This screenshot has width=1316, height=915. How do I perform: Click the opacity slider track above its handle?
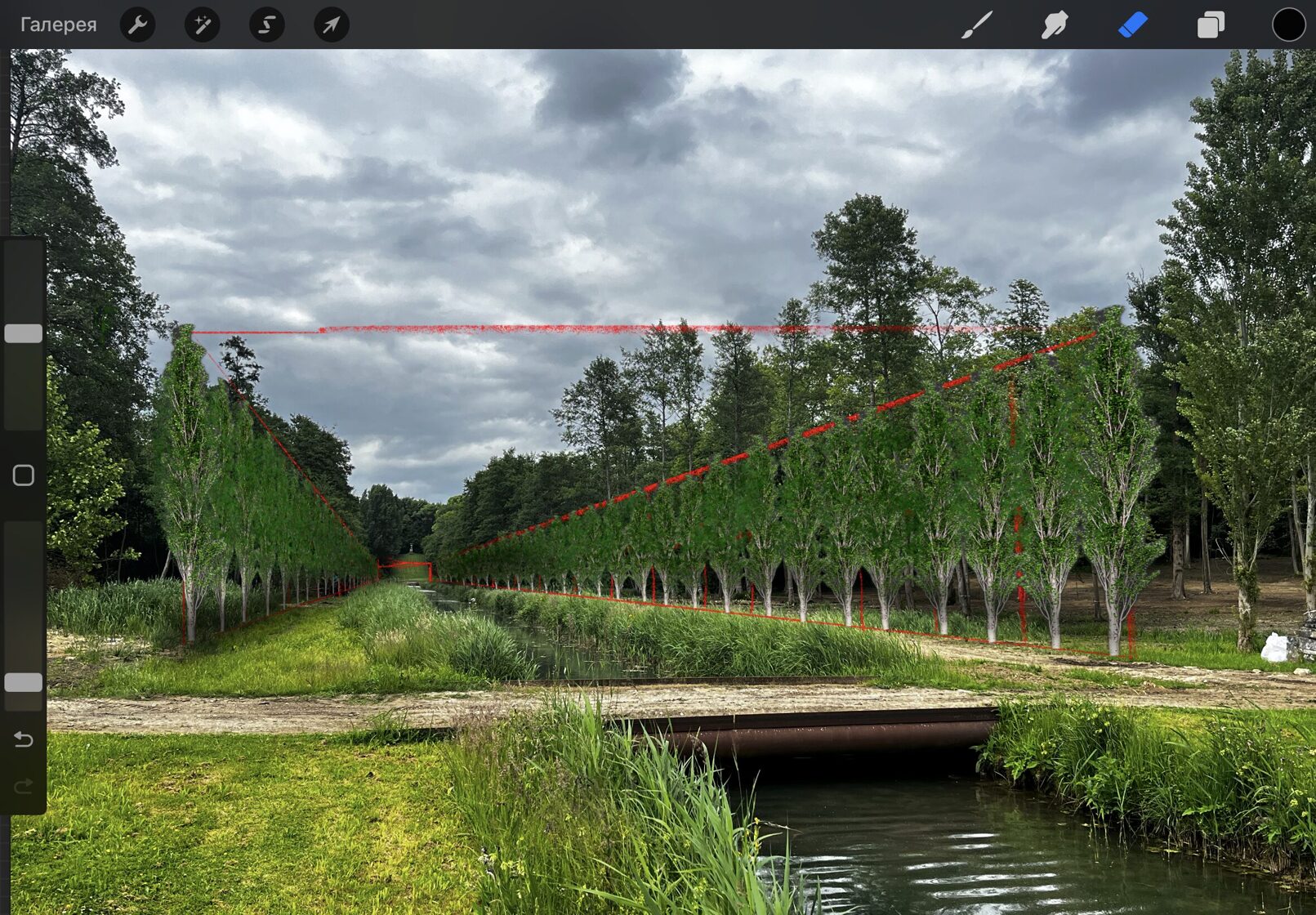24,596
